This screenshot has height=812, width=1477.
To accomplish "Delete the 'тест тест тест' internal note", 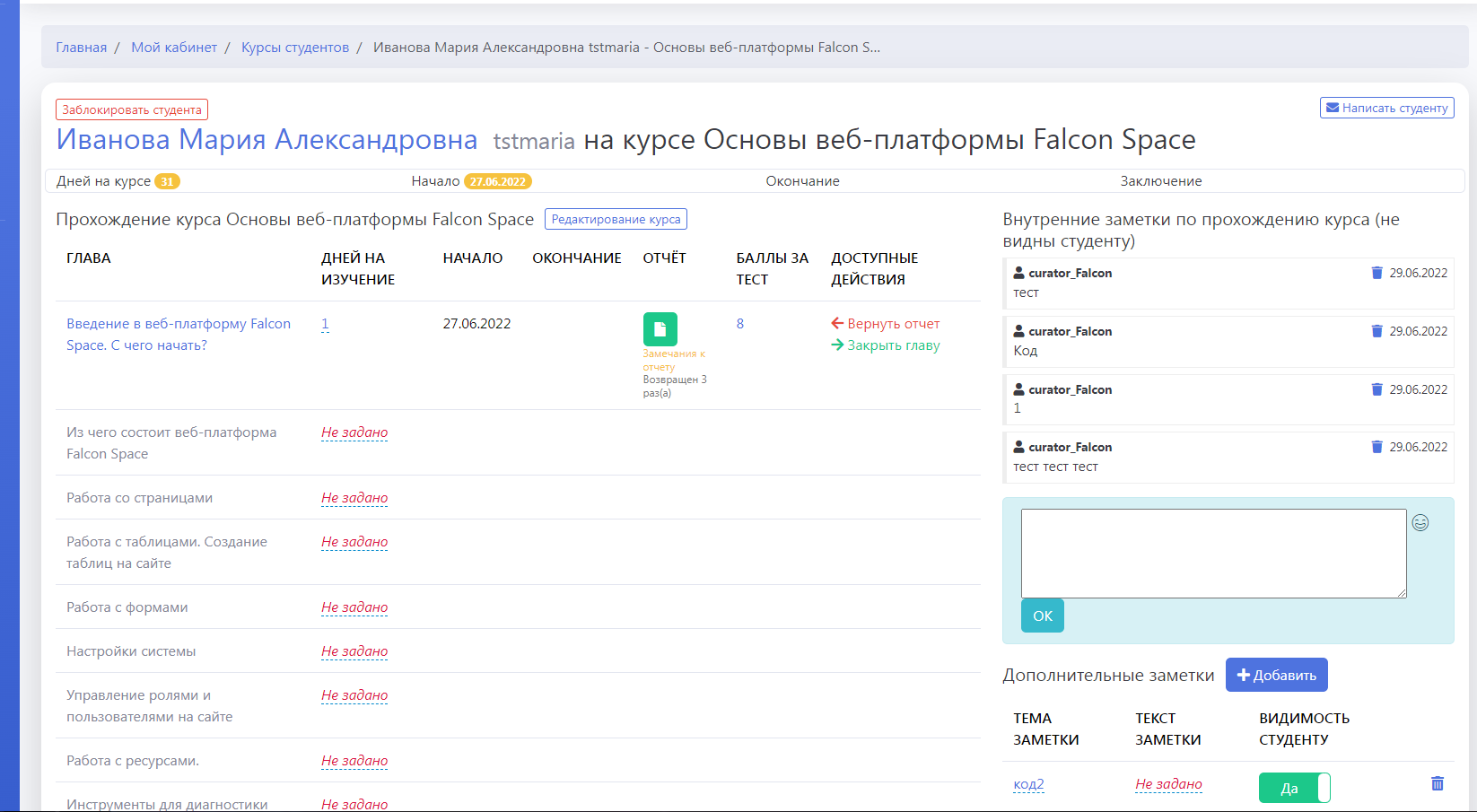I will [x=1376, y=447].
